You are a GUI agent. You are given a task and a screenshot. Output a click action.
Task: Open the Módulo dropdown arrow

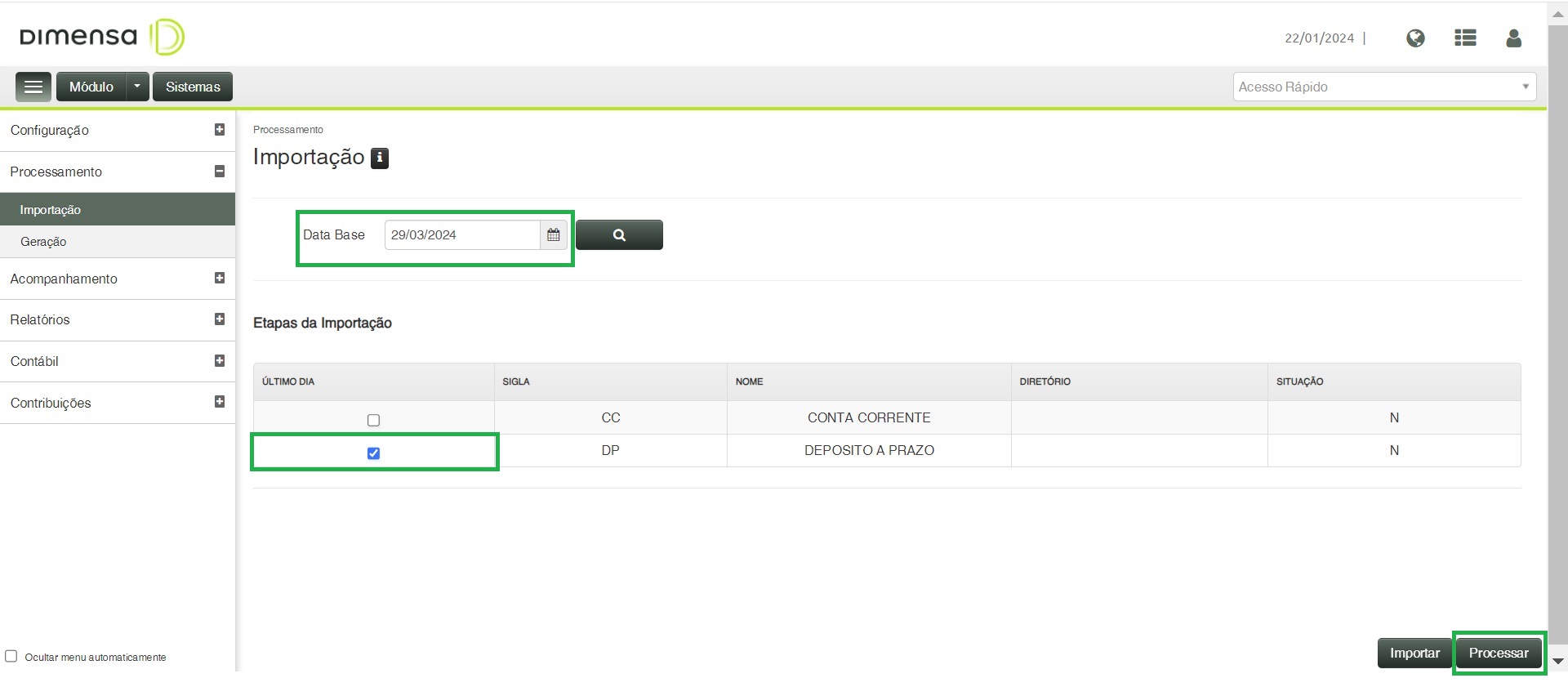click(x=137, y=87)
